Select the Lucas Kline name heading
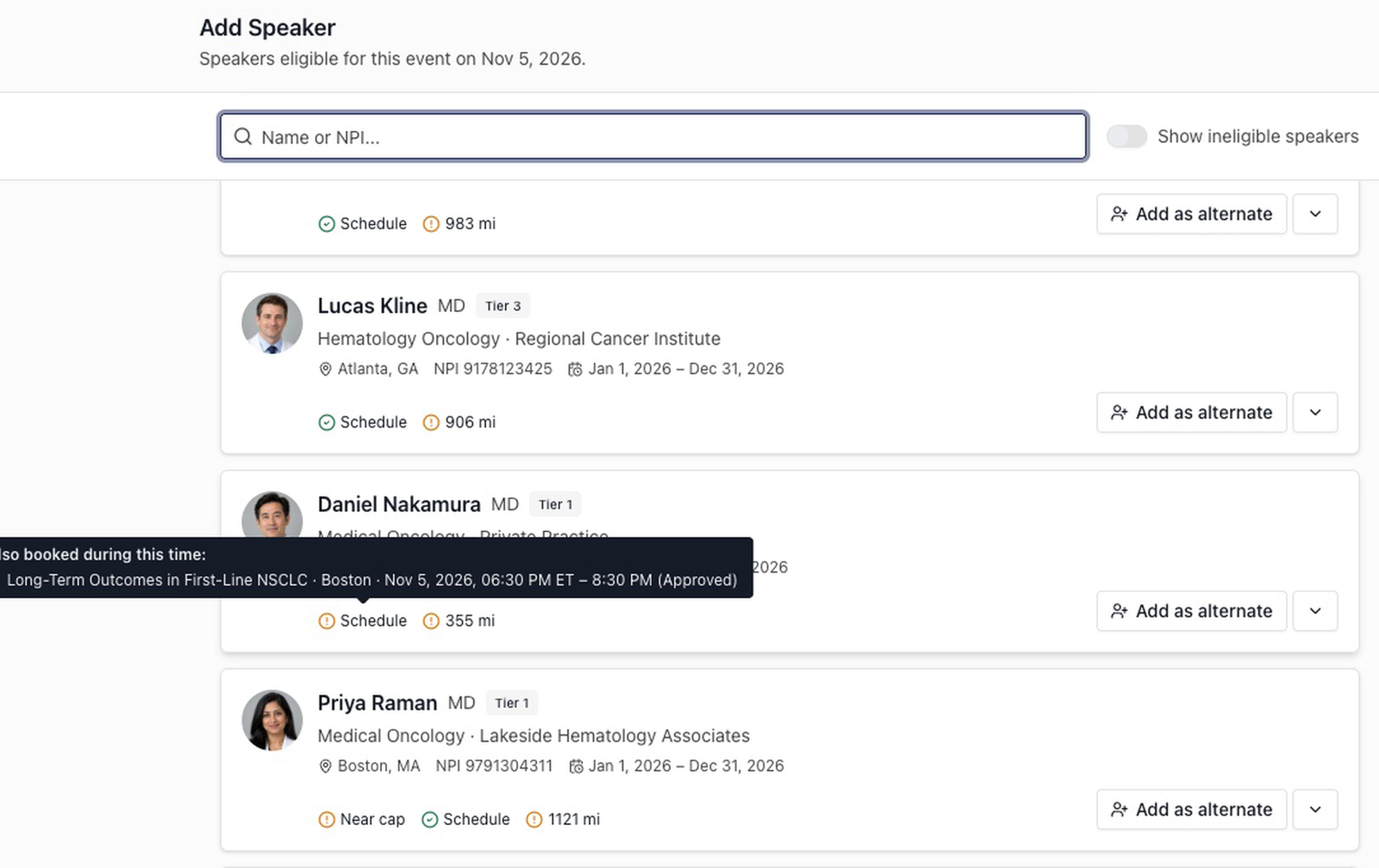The height and width of the screenshot is (868, 1379). (x=372, y=306)
